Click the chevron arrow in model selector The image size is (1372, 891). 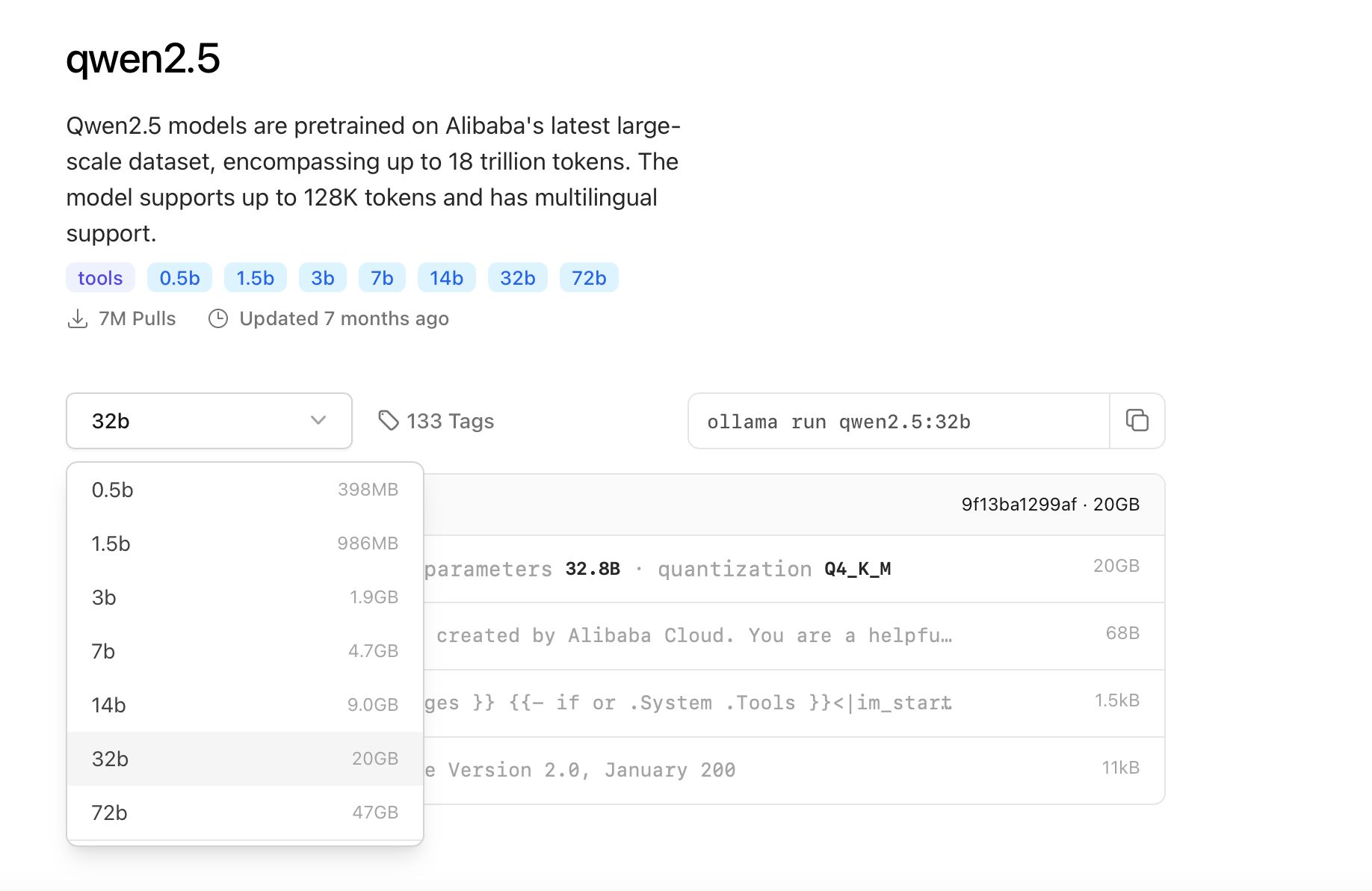pyautogui.click(x=318, y=421)
